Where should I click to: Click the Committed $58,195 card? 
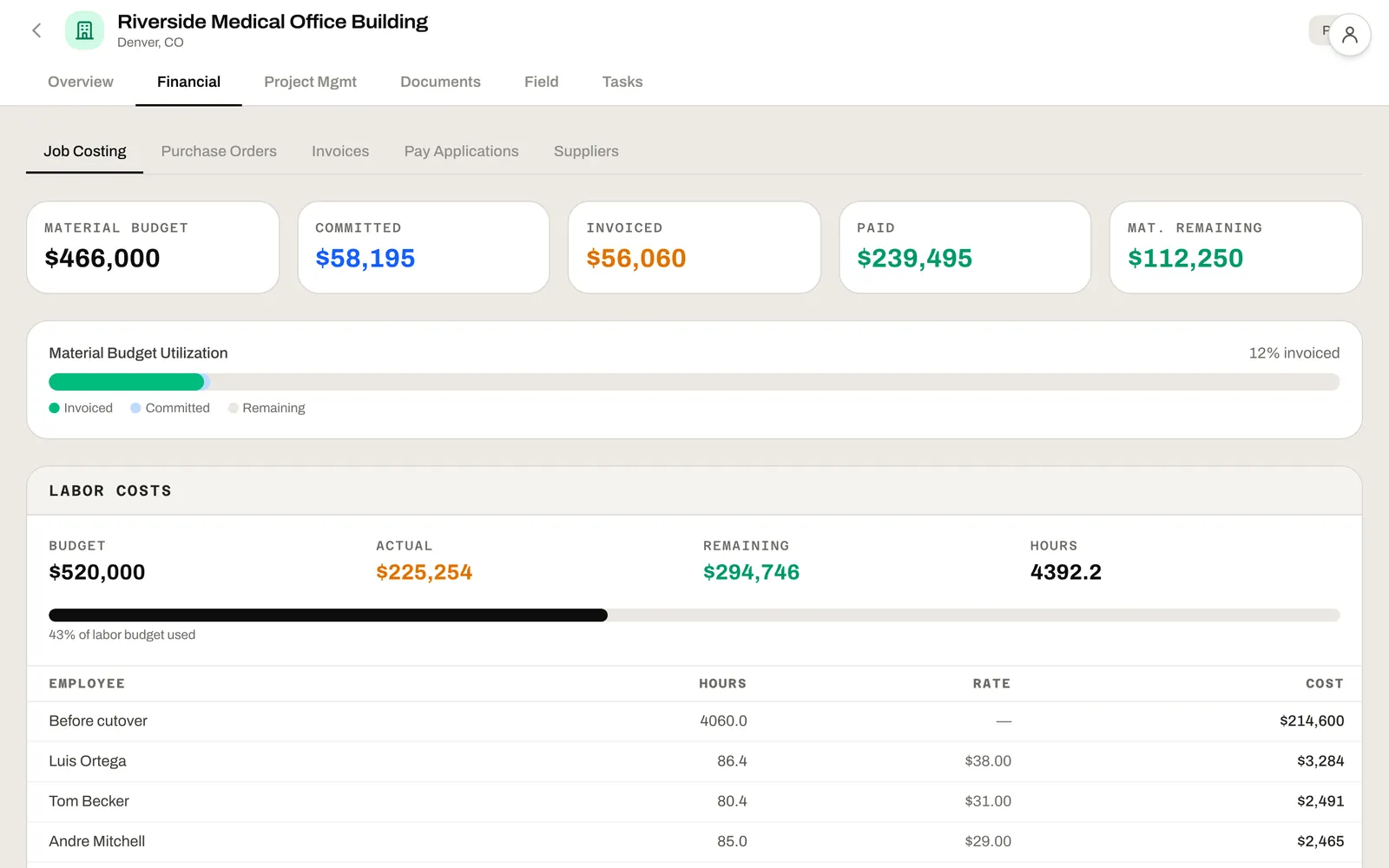(x=424, y=247)
